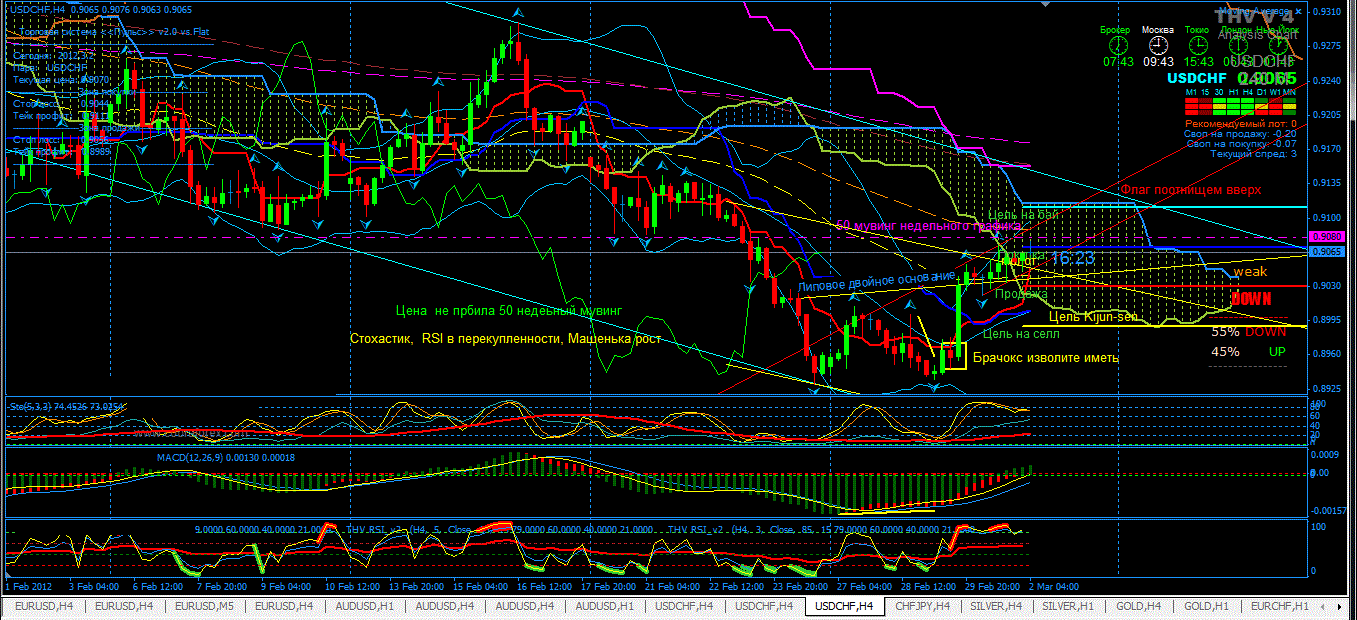Image resolution: width=1357 pixels, height=620 pixels.
Task: Click the 0.9080 price level tag
Action: tap(1327, 238)
